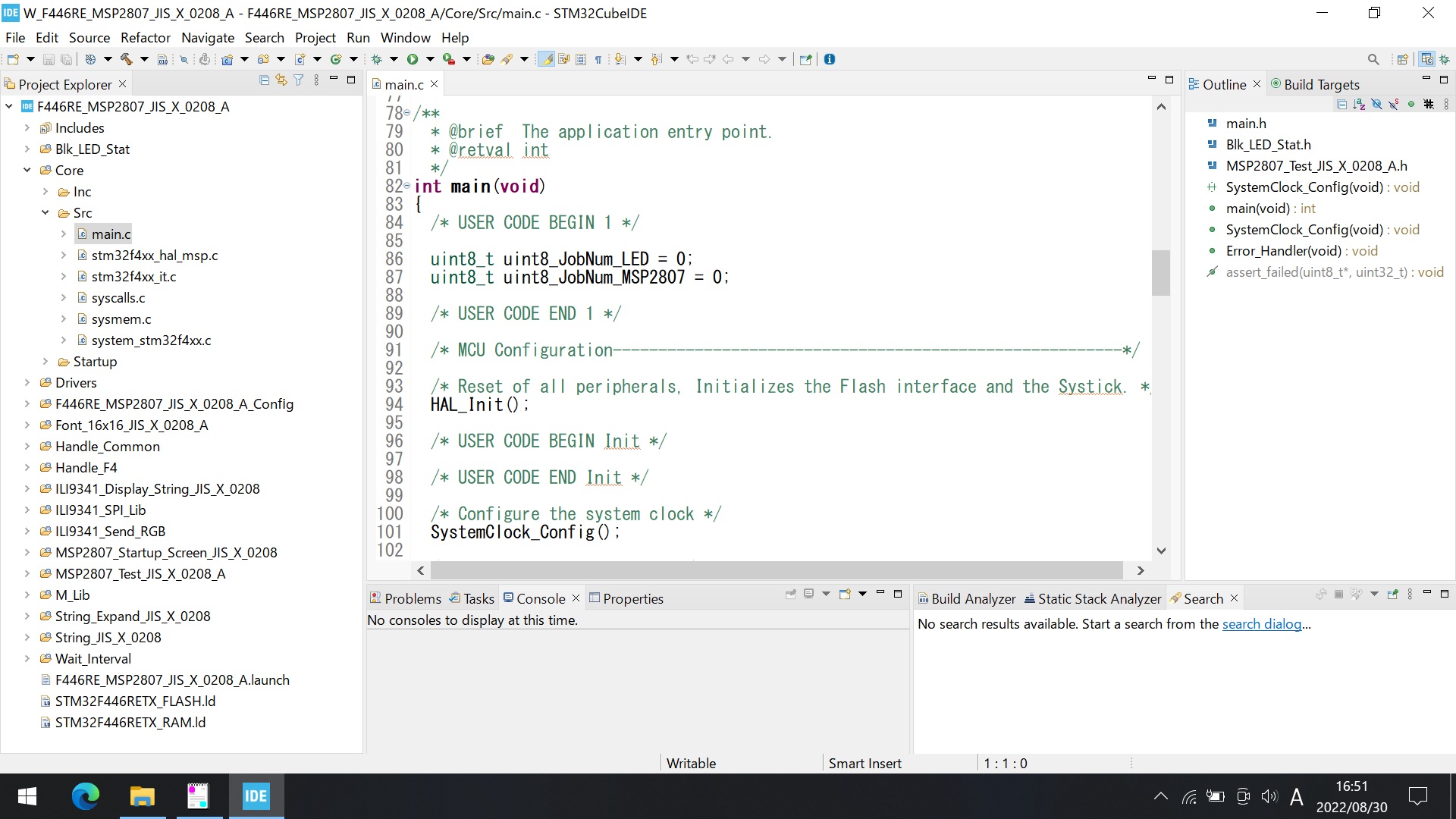Viewport: 1456px width, 819px height.
Task: Click the New C/C++ project icon
Action: 227,59
